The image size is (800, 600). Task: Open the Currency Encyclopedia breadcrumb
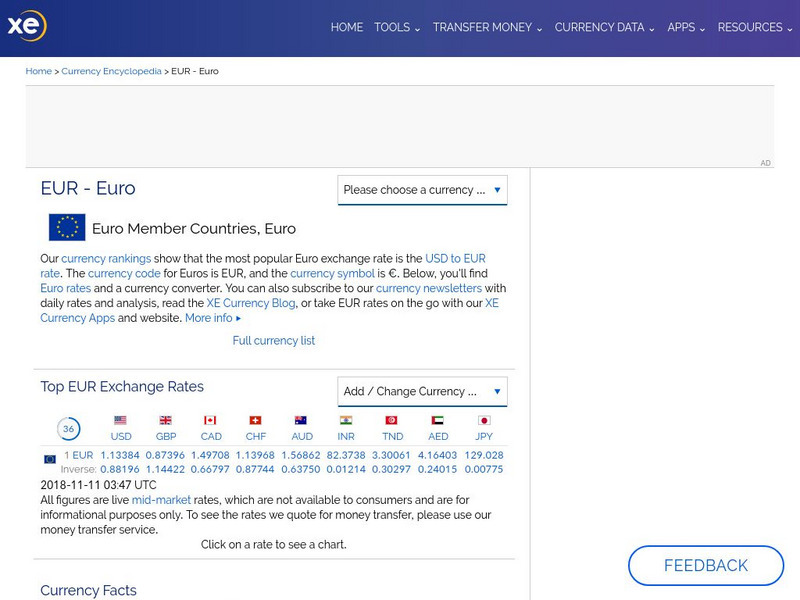[111, 71]
